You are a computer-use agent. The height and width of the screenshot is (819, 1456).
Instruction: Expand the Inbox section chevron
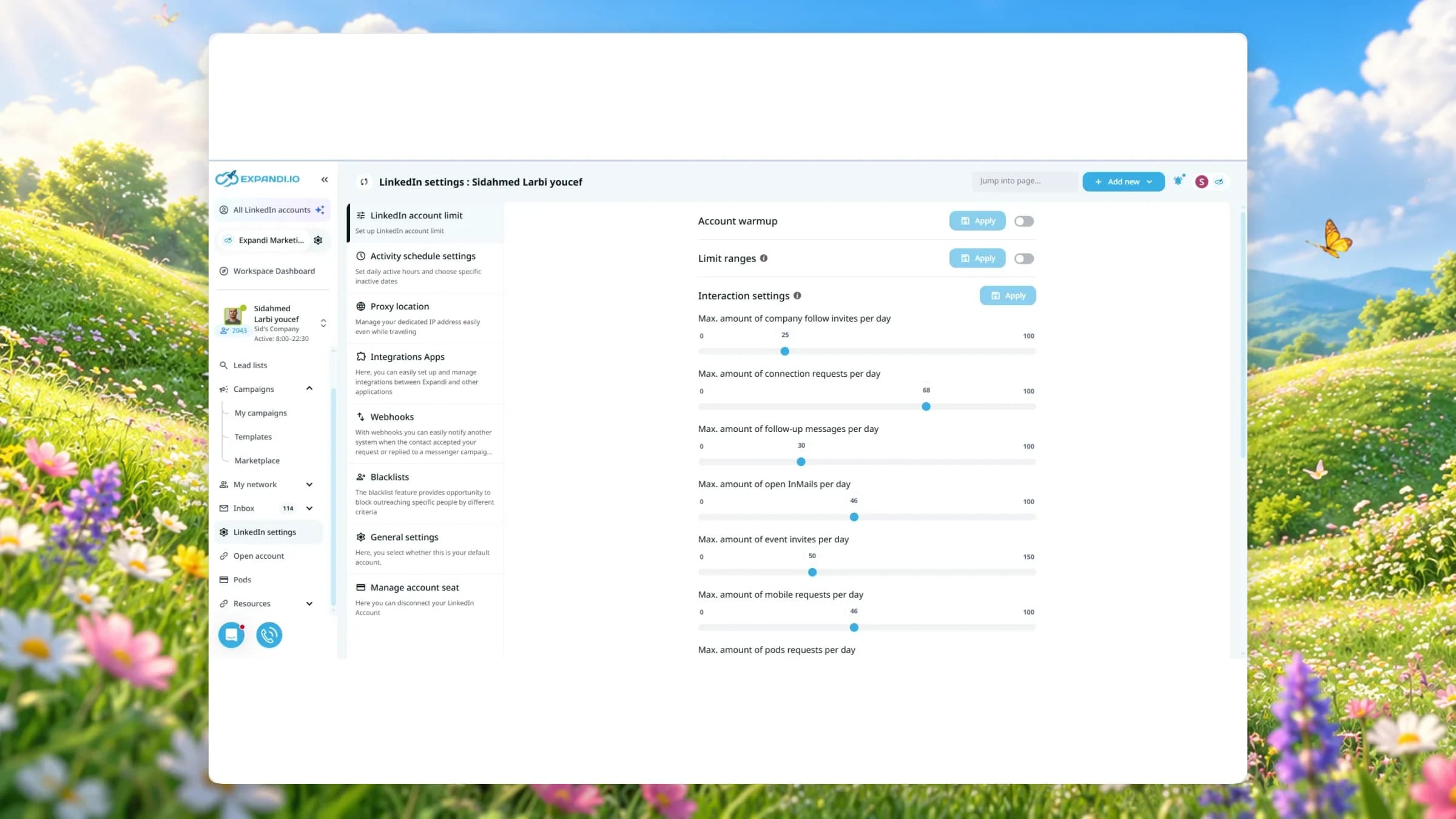click(309, 508)
